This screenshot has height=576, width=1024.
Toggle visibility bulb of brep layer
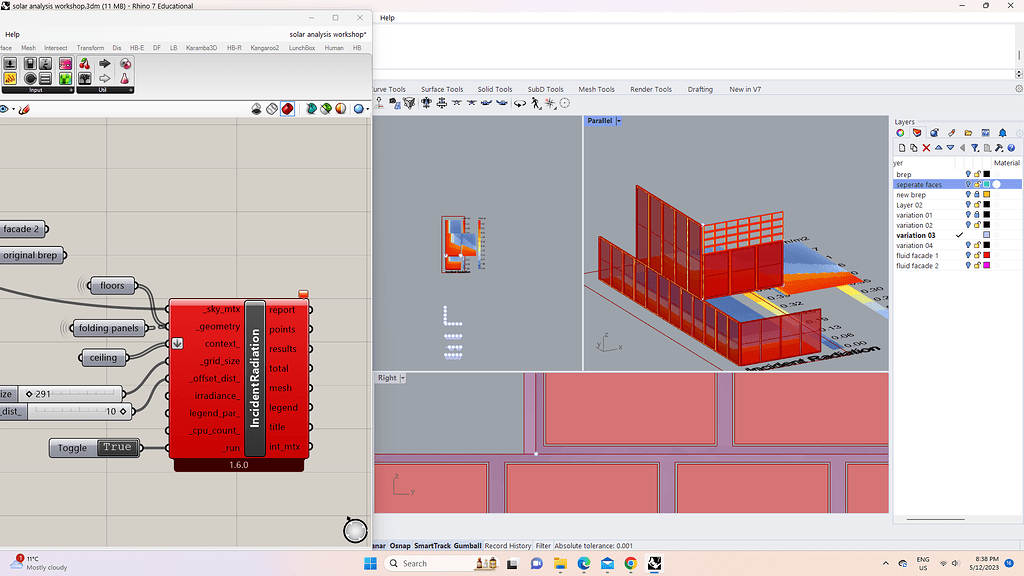click(x=968, y=174)
